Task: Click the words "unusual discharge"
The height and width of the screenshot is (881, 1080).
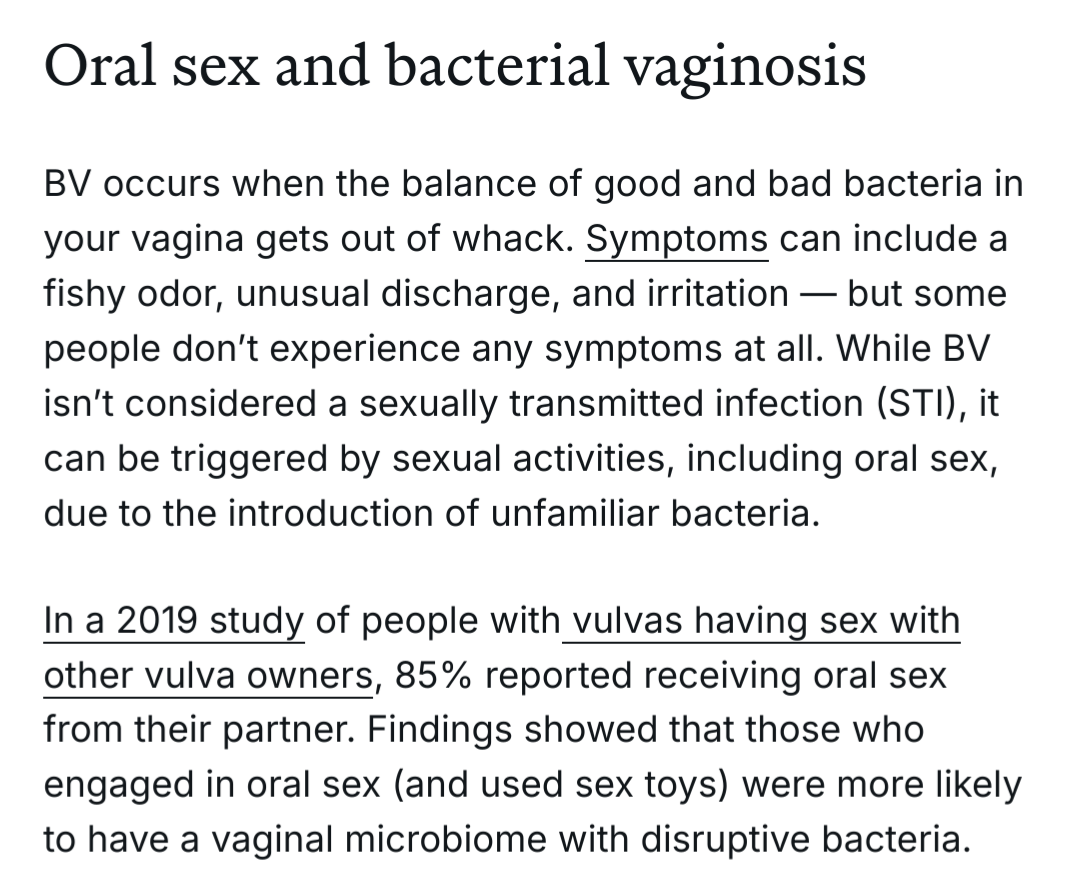Action: [397, 294]
